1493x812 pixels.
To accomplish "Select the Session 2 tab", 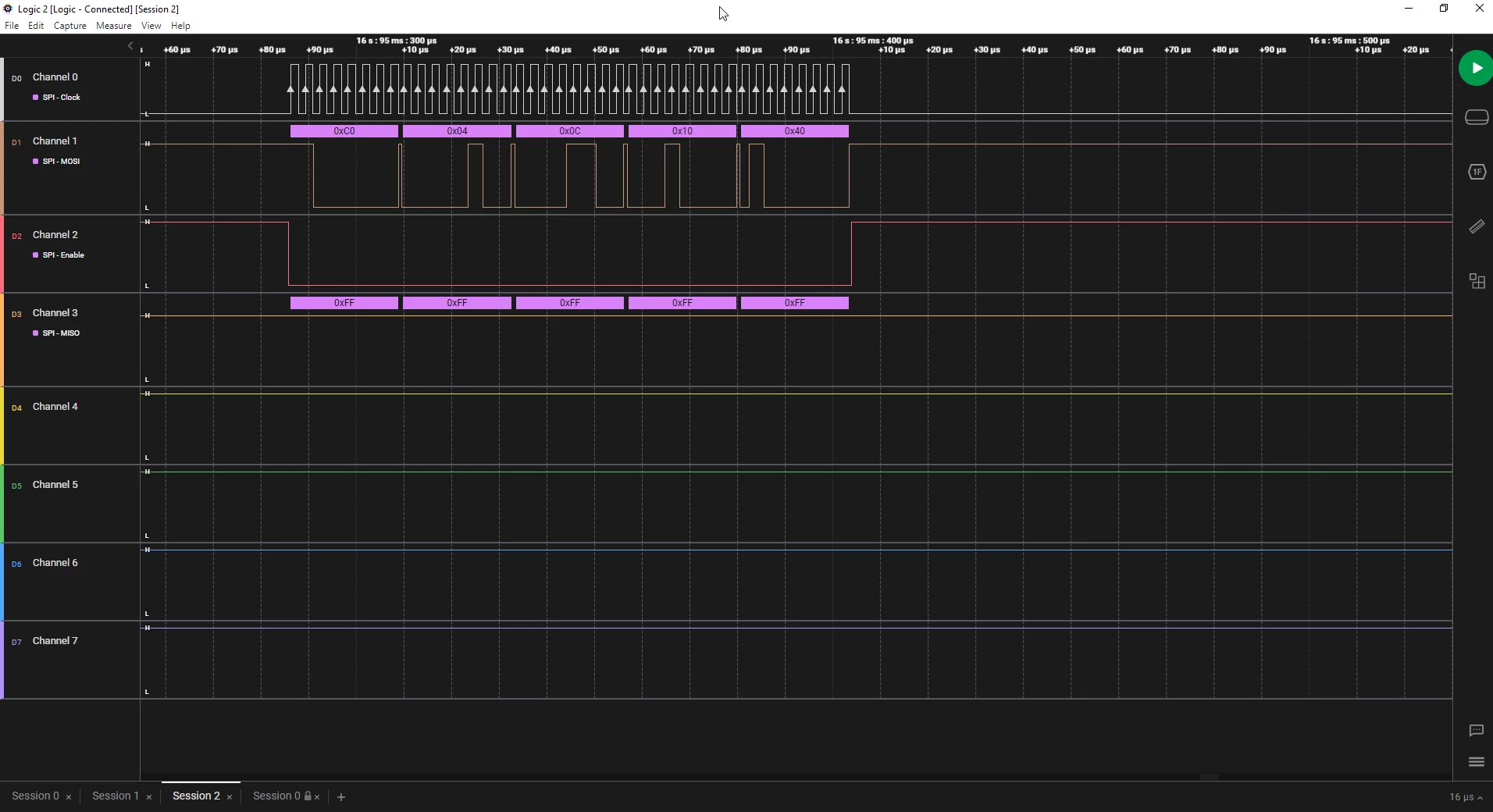I will pos(196,796).
